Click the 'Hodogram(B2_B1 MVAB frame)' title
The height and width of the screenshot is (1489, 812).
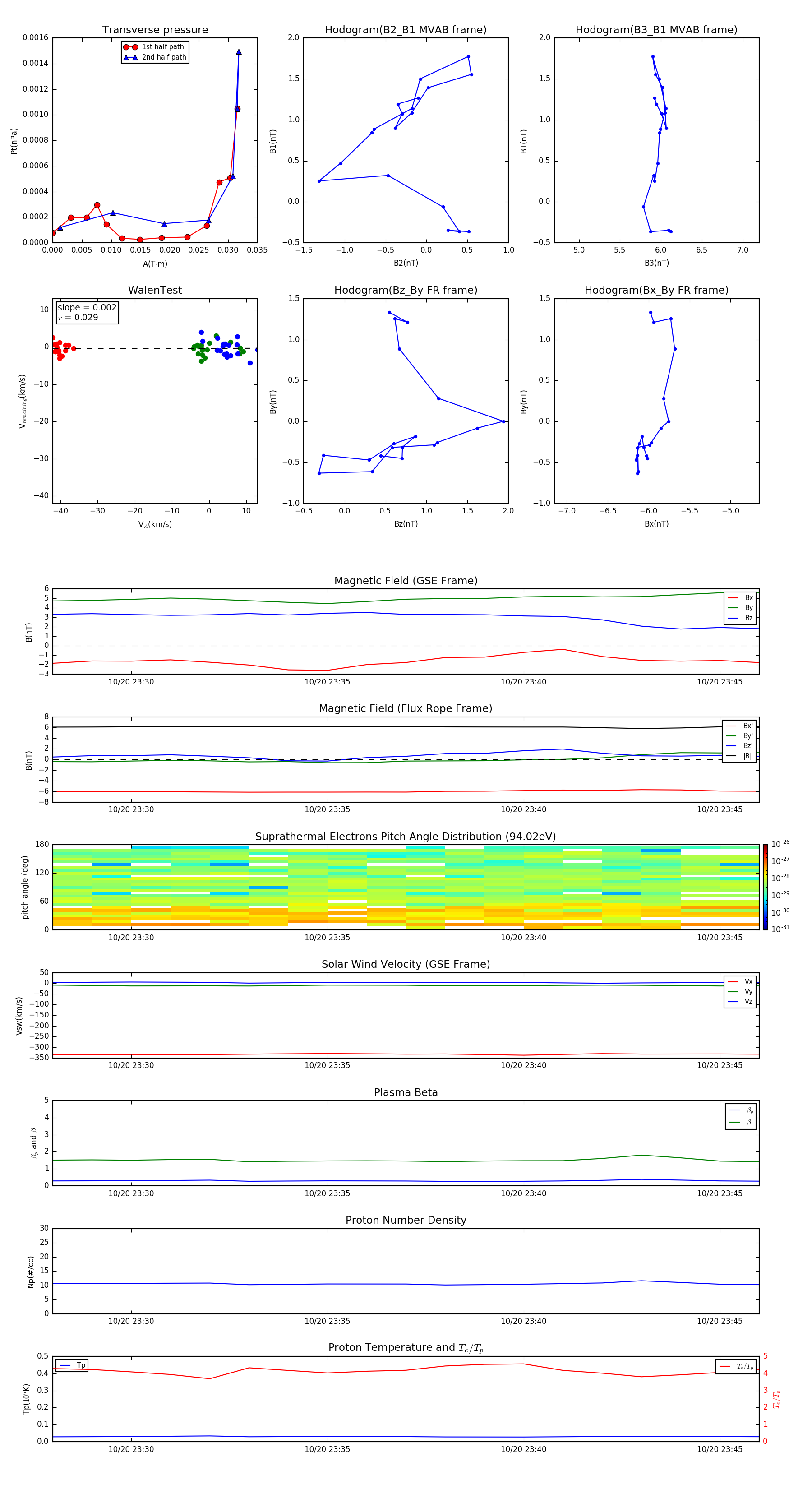406,30
